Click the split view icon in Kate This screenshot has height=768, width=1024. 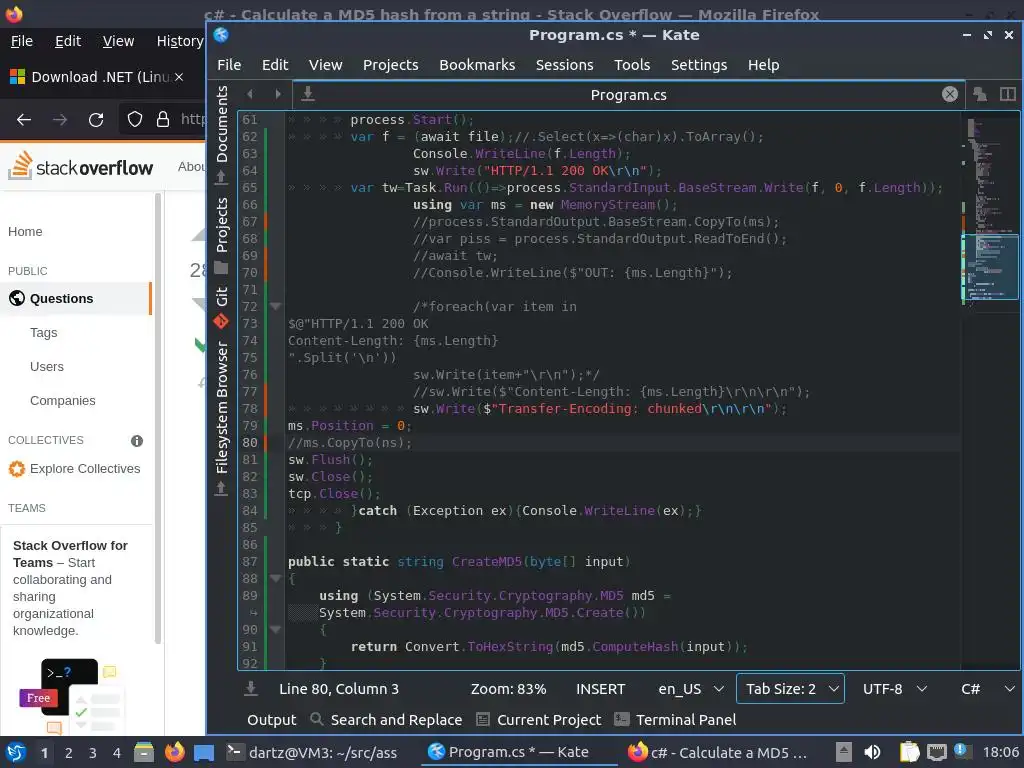click(x=1008, y=94)
